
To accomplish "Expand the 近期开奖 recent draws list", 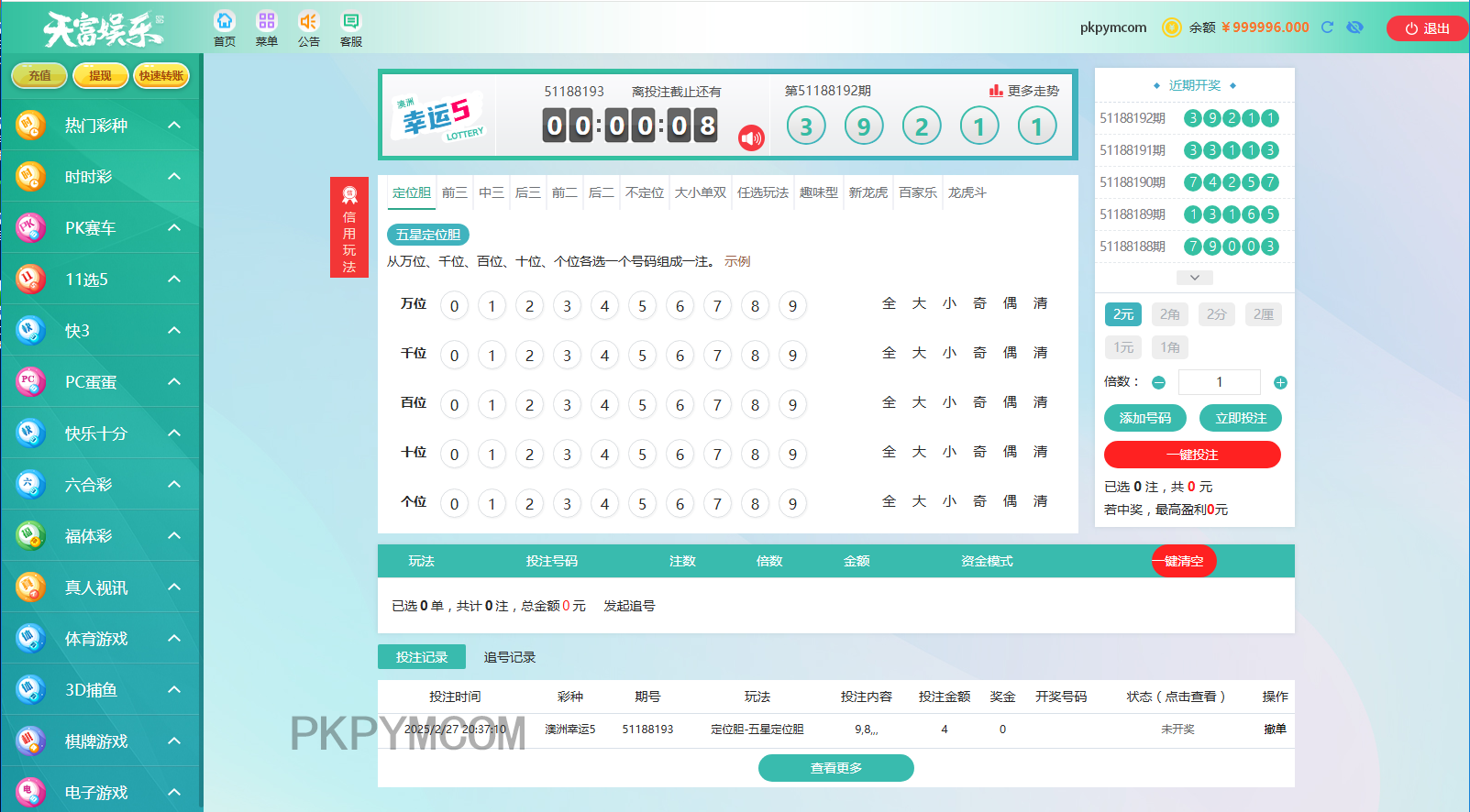I will coord(1195,278).
